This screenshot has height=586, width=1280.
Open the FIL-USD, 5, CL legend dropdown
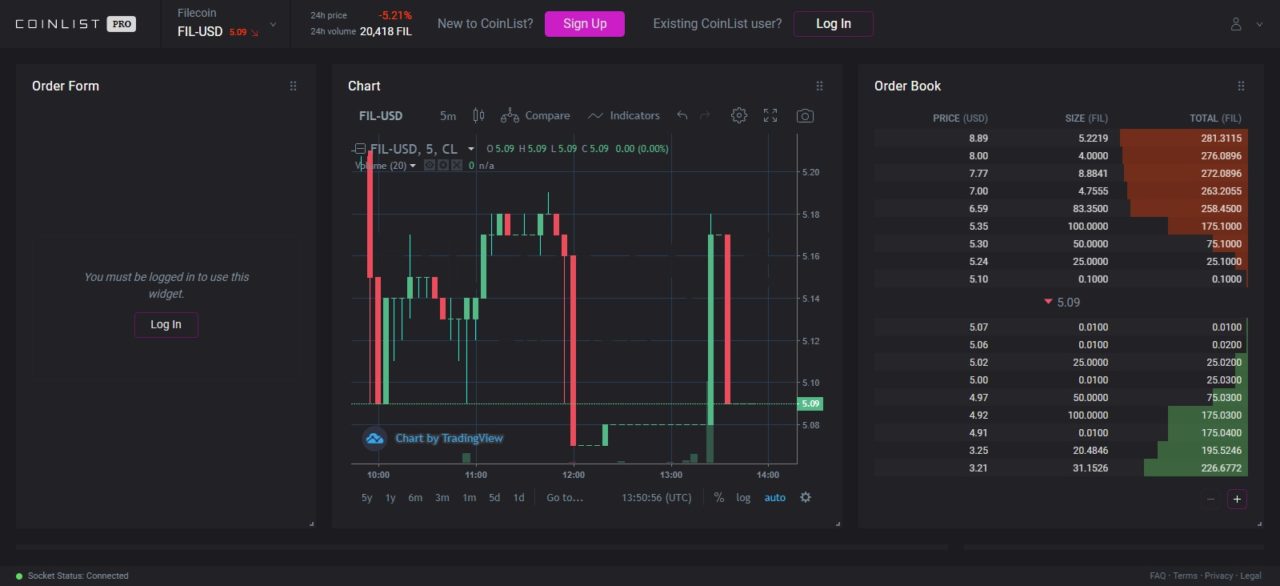click(471, 149)
